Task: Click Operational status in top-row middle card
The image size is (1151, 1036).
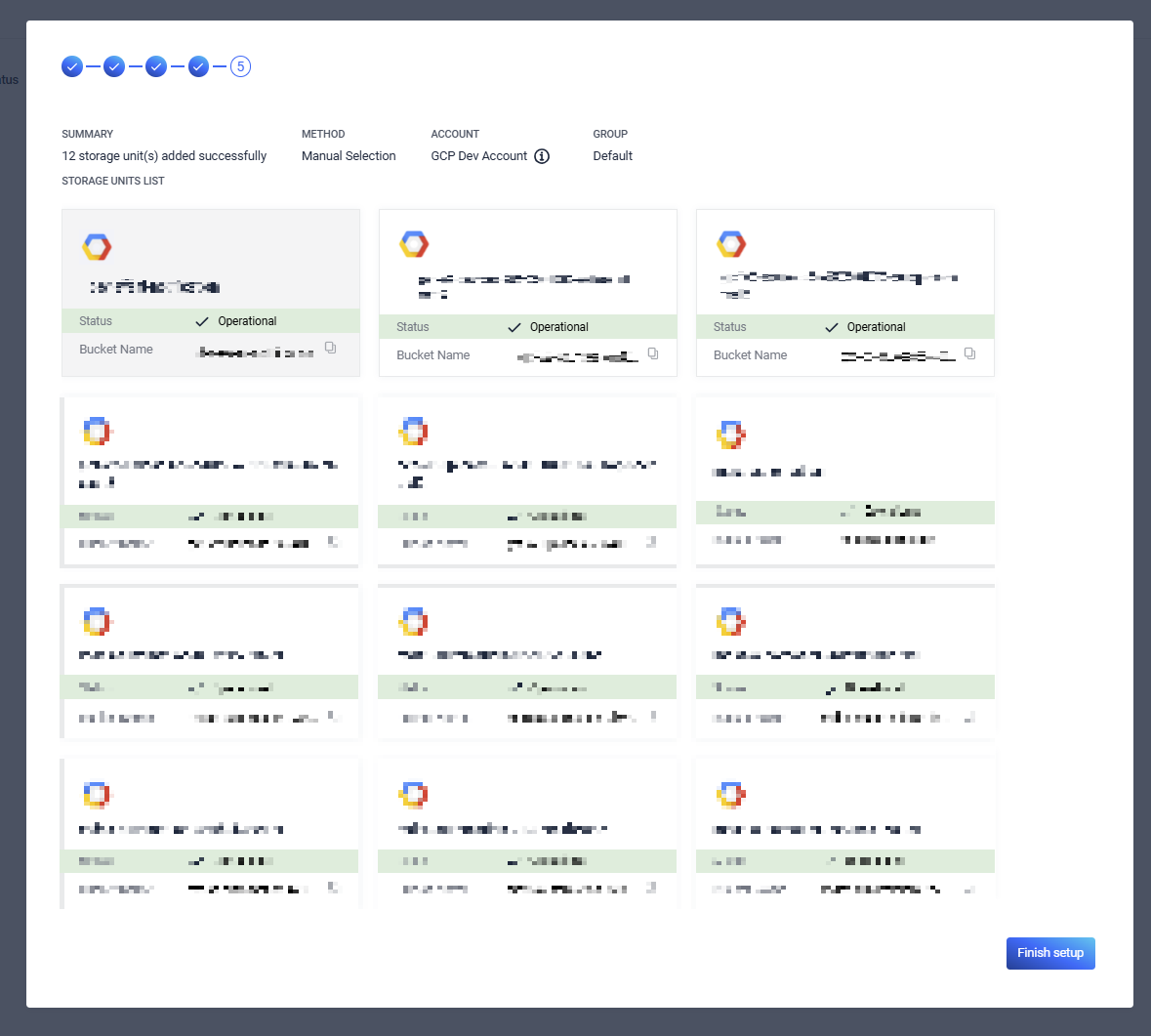Action: point(548,327)
